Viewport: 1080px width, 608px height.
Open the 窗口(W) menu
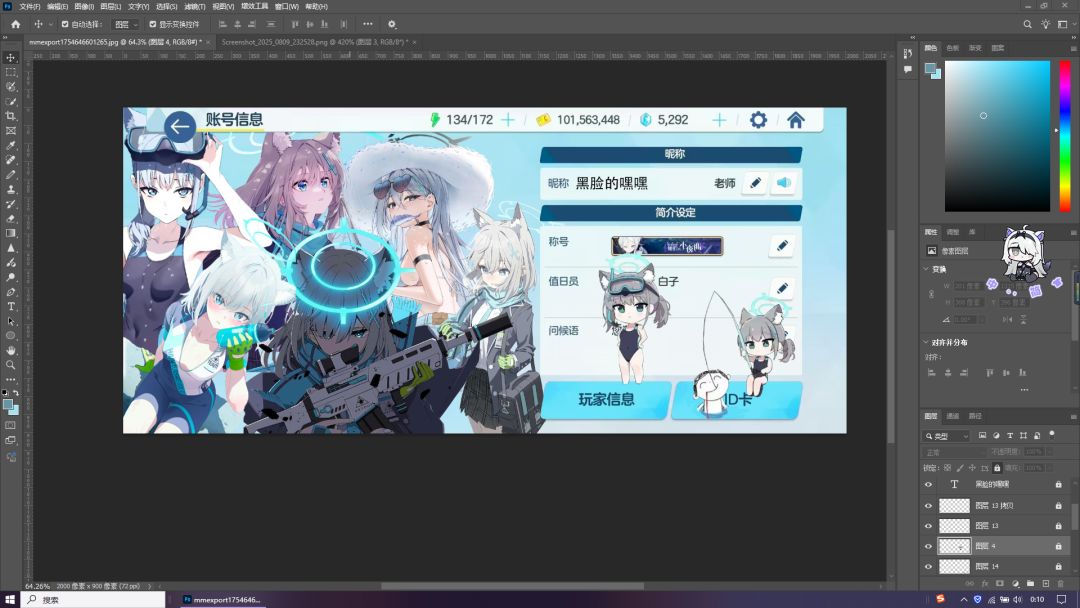click(287, 6)
